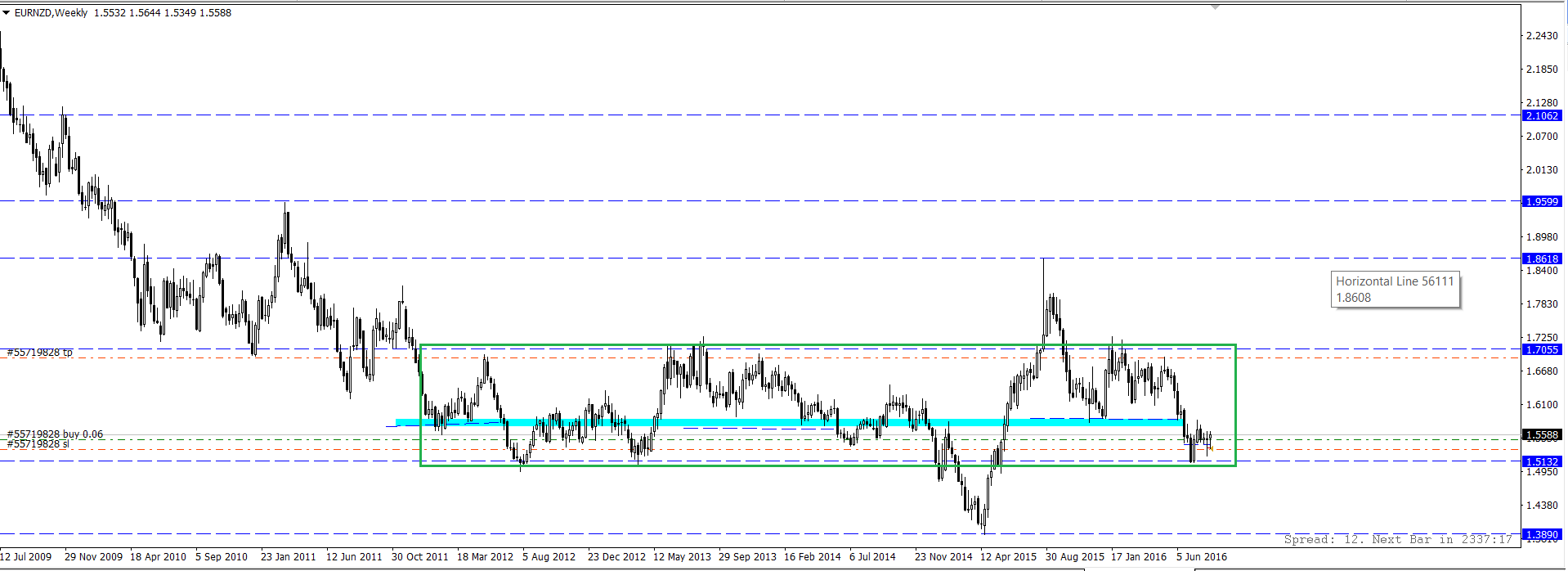The width and height of the screenshot is (1568, 571).
Task: Select the #55719828 sl order label
Action: pos(38,444)
